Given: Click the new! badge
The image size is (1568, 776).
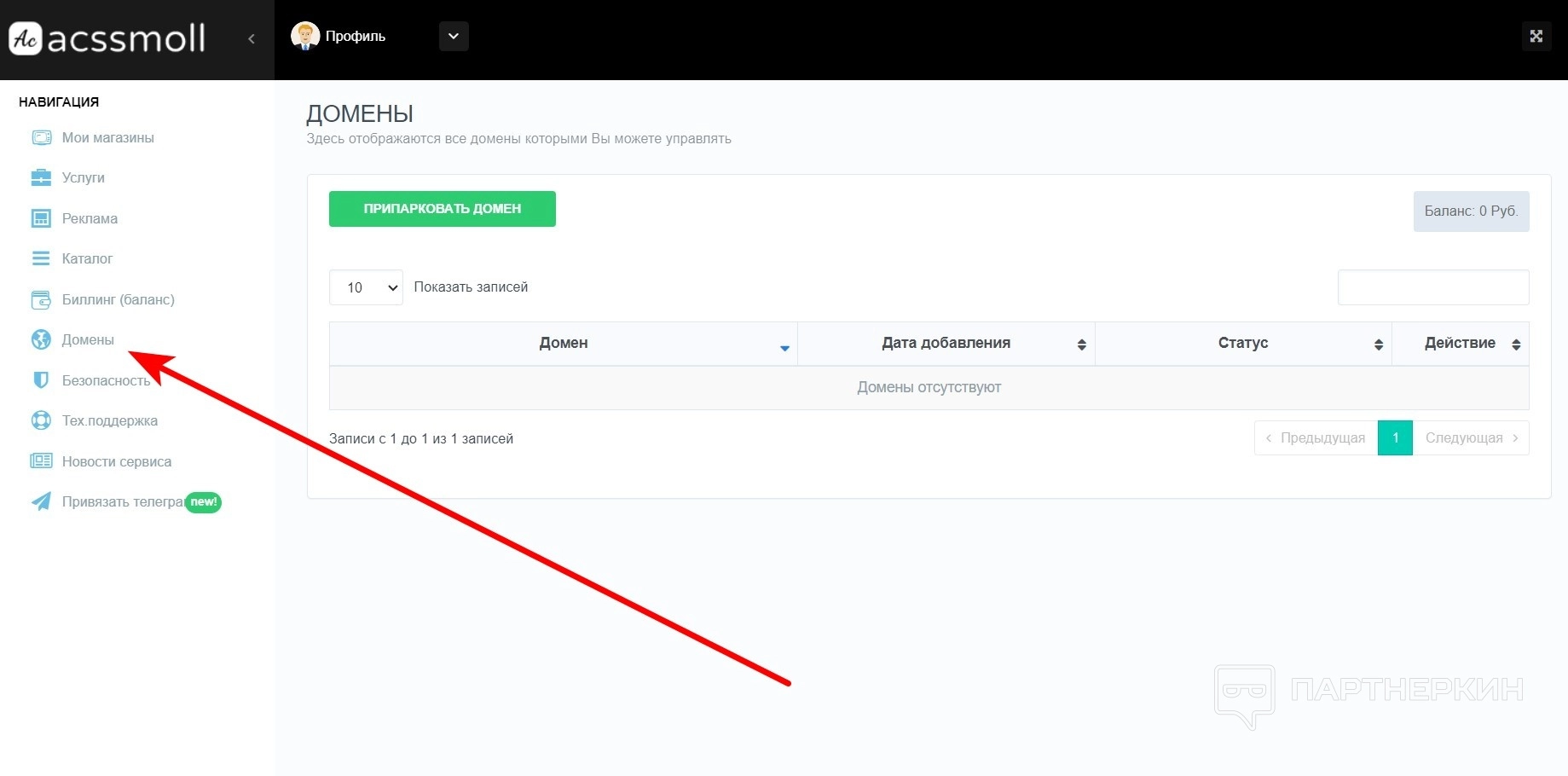Looking at the screenshot, I should (204, 502).
